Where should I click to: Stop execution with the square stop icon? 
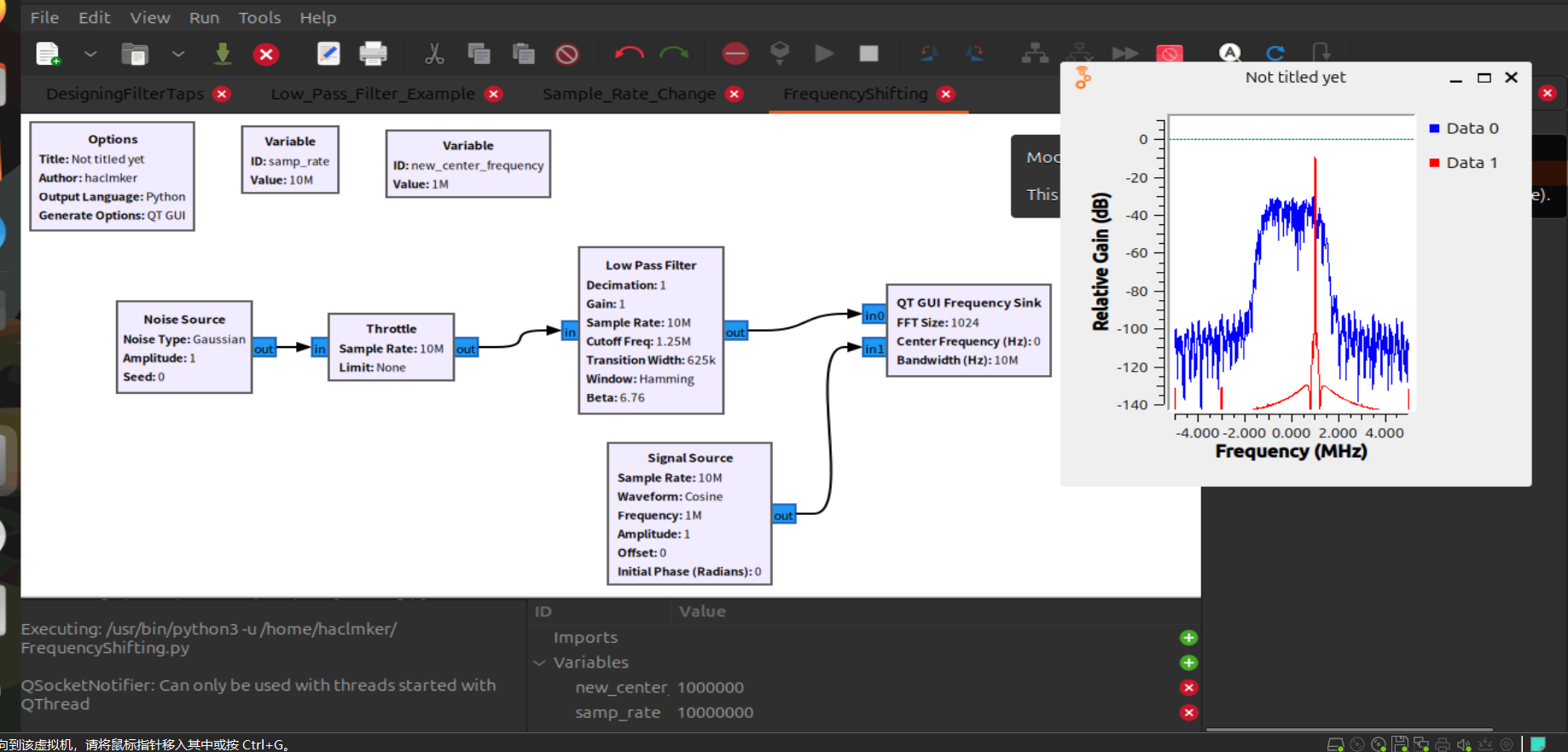click(x=868, y=54)
